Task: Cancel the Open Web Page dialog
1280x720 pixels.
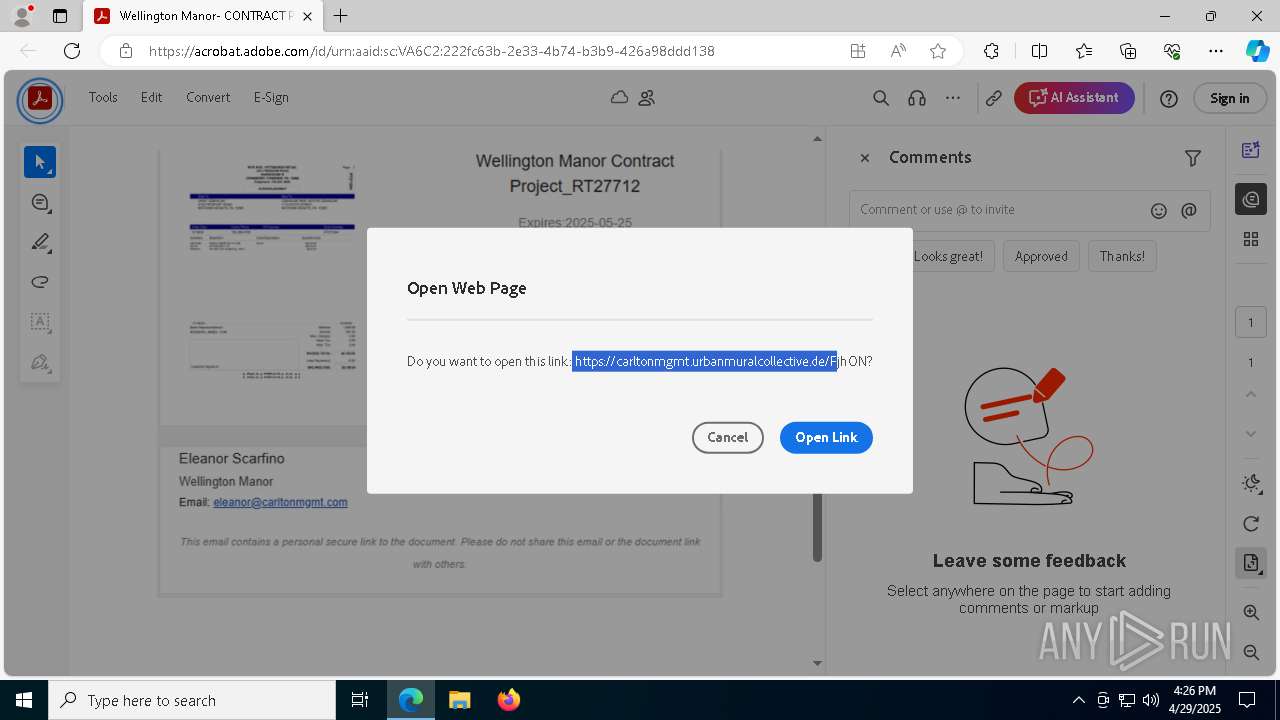Action: click(x=727, y=437)
